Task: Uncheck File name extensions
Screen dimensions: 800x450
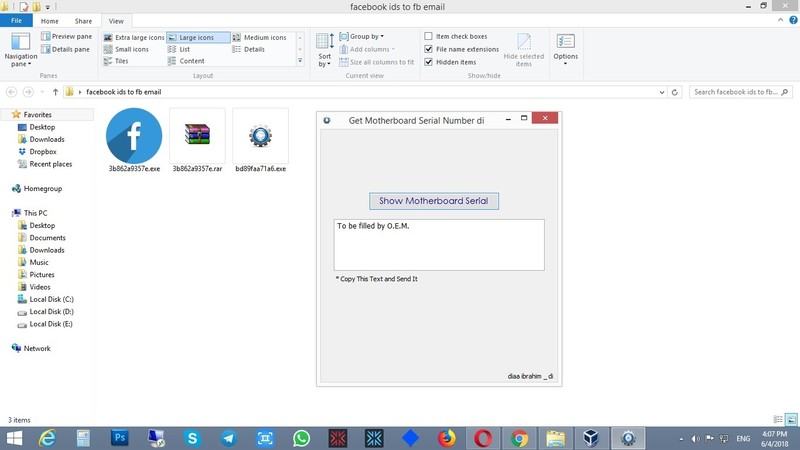Action: point(429,49)
